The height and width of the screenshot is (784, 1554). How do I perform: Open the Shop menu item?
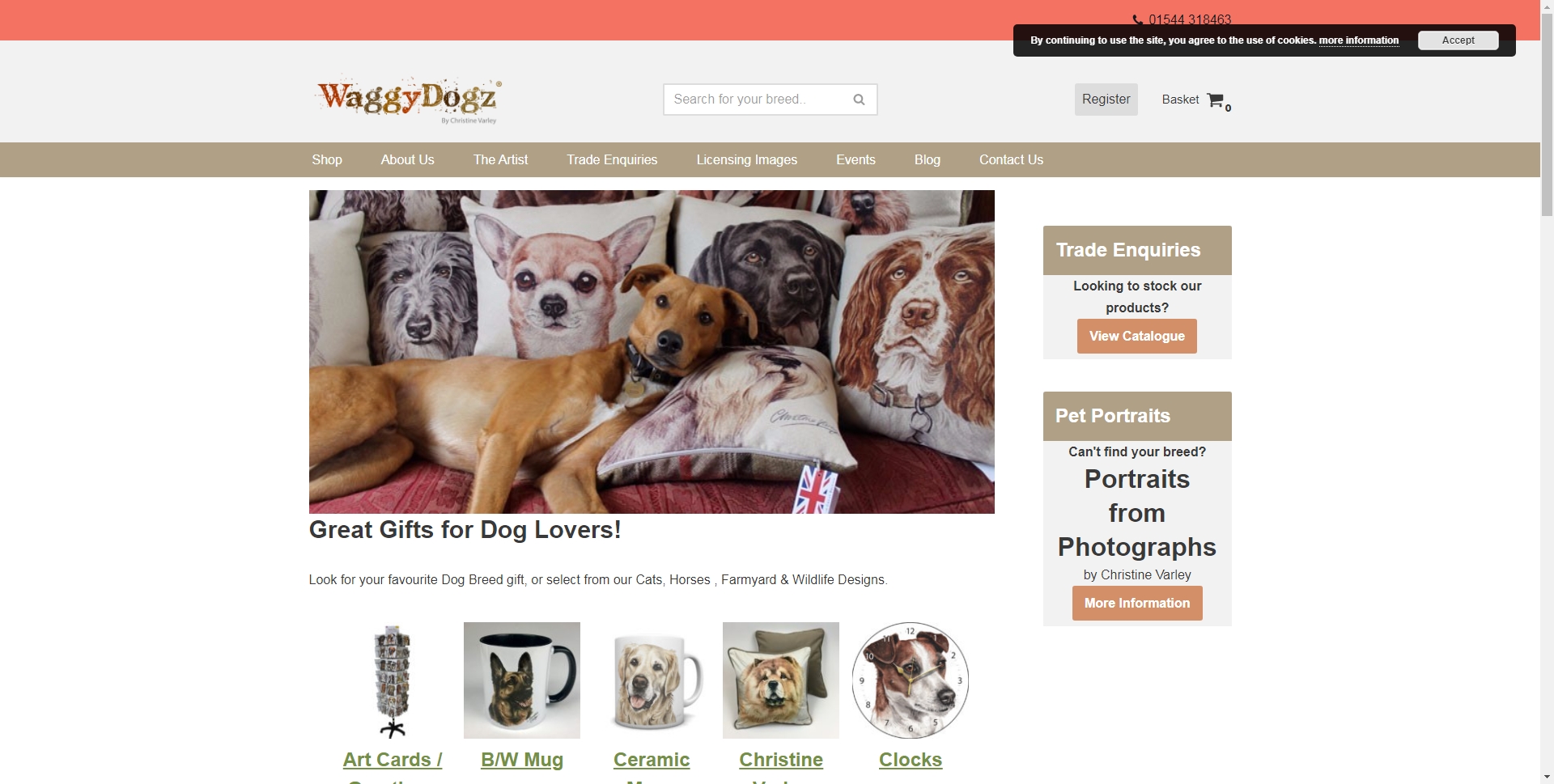click(x=327, y=159)
